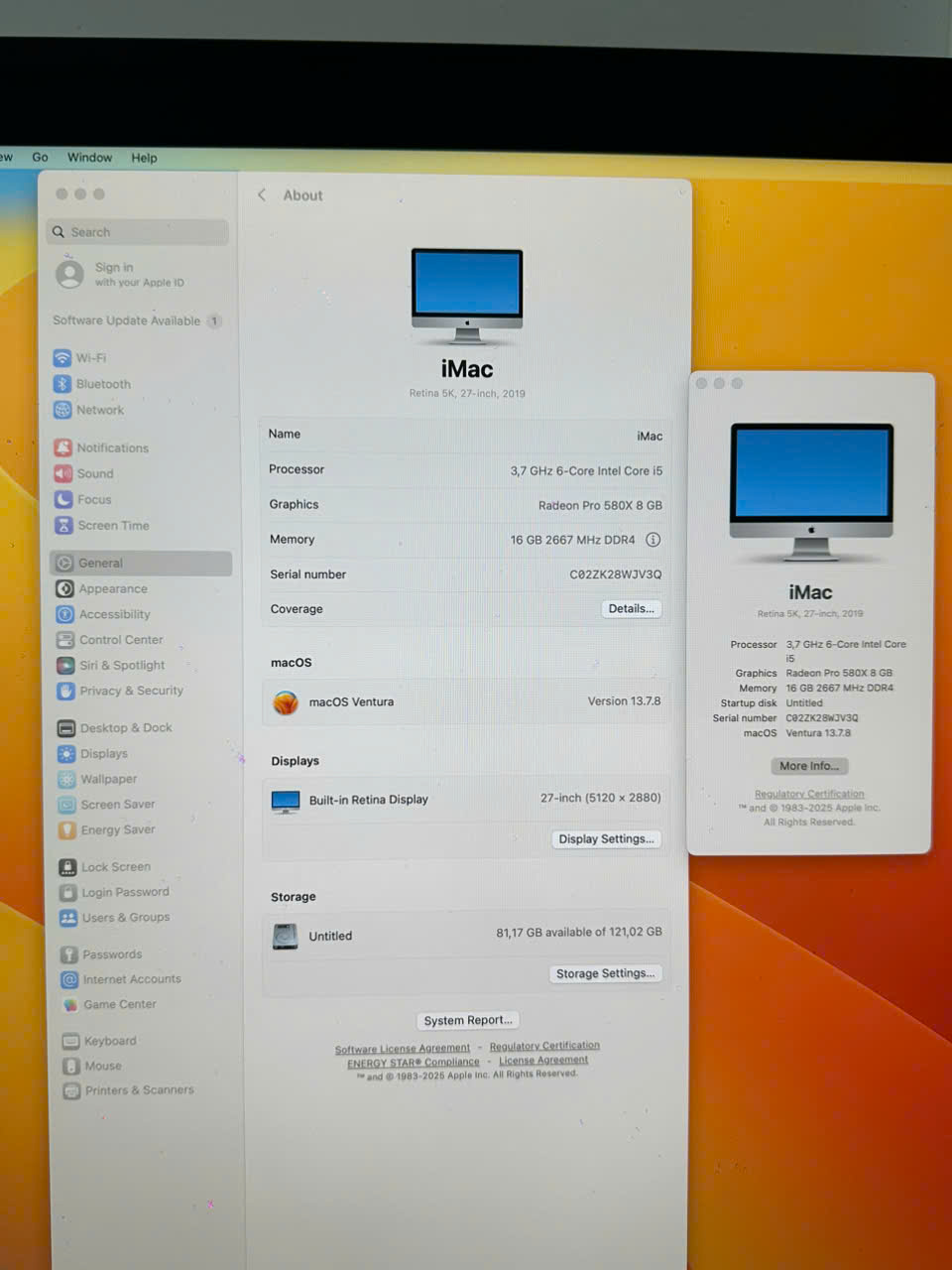Open Game Center icon in sidebar
Image resolution: width=952 pixels, height=1270 pixels.
[x=70, y=1004]
